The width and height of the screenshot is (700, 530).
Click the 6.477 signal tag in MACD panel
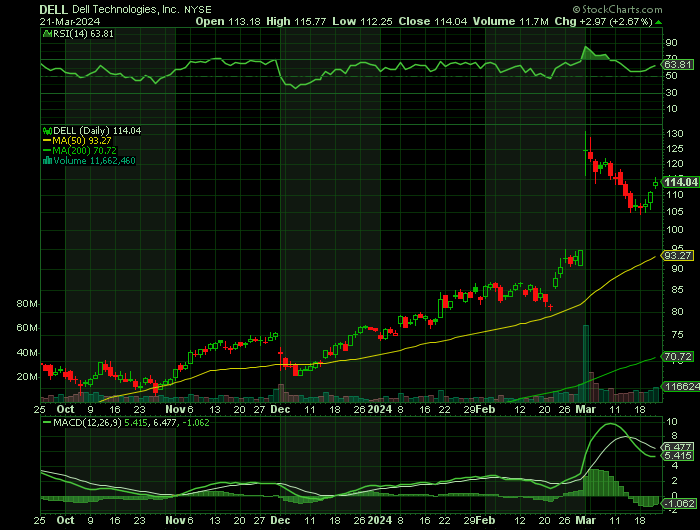[x=678, y=447]
